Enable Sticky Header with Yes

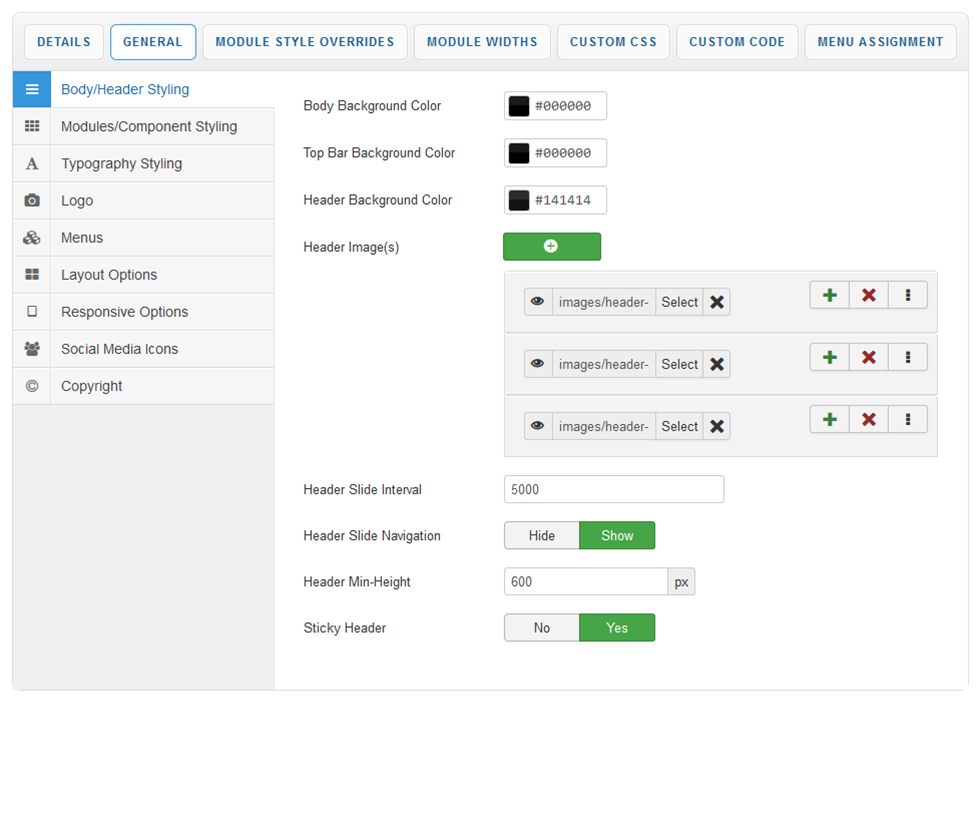point(617,628)
